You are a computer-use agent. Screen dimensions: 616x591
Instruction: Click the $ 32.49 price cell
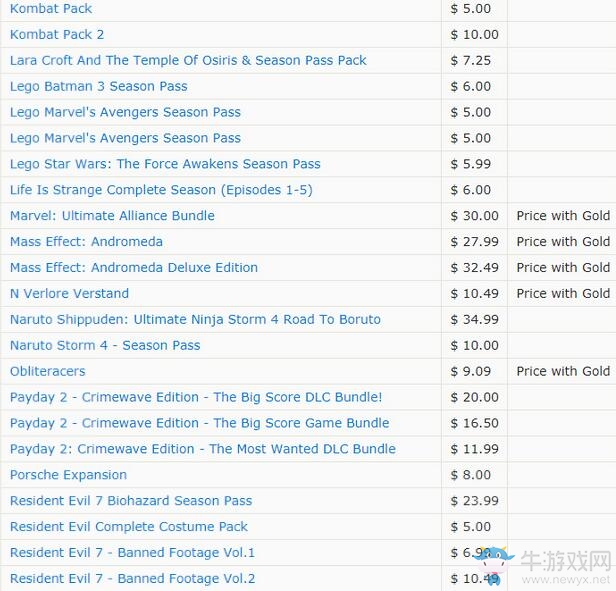pos(475,268)
